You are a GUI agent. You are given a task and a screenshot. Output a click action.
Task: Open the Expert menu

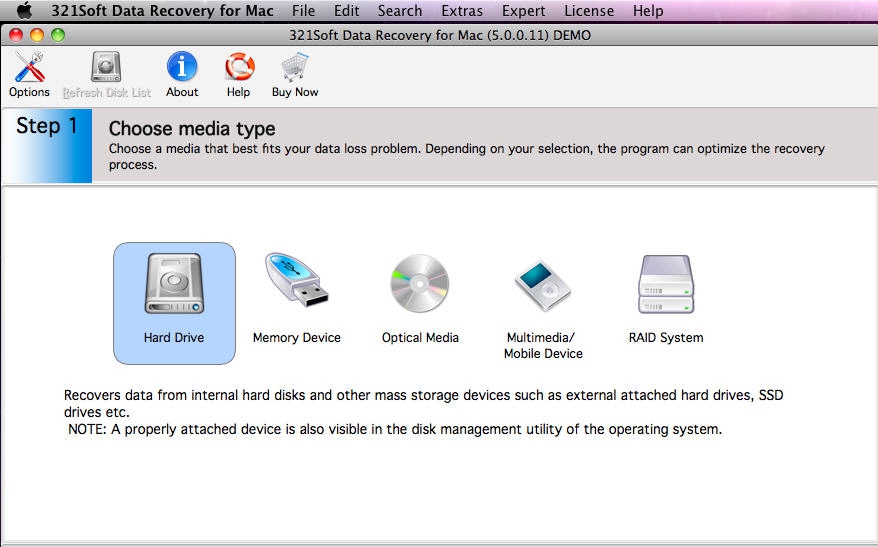[x=524, y=11]
